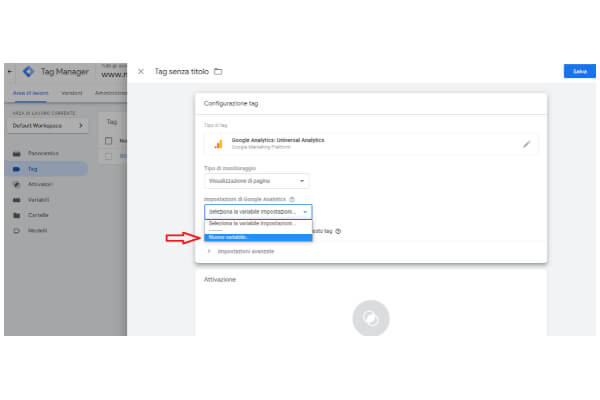Click the Configurazione tag heading
The image size is (600, 400).
pos(231,103)
